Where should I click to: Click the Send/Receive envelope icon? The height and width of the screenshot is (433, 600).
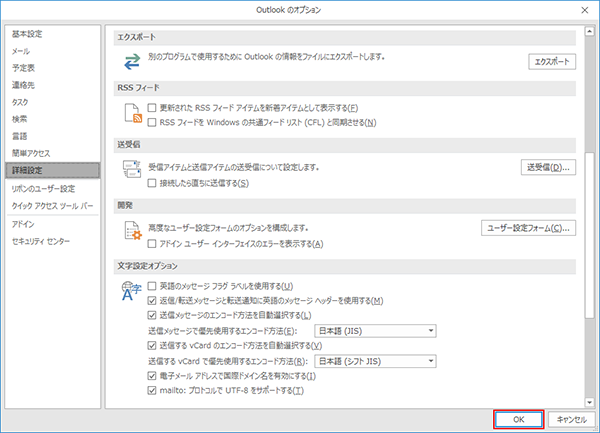(130, 172)
